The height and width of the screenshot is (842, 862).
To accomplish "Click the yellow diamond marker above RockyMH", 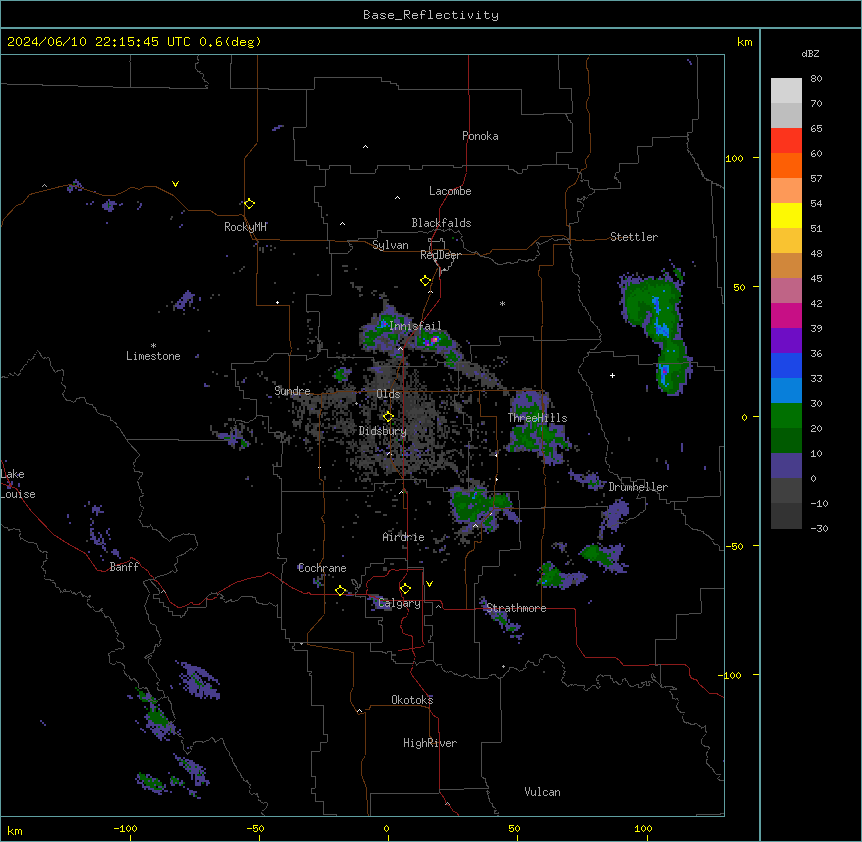I will (x=250, y=204).
